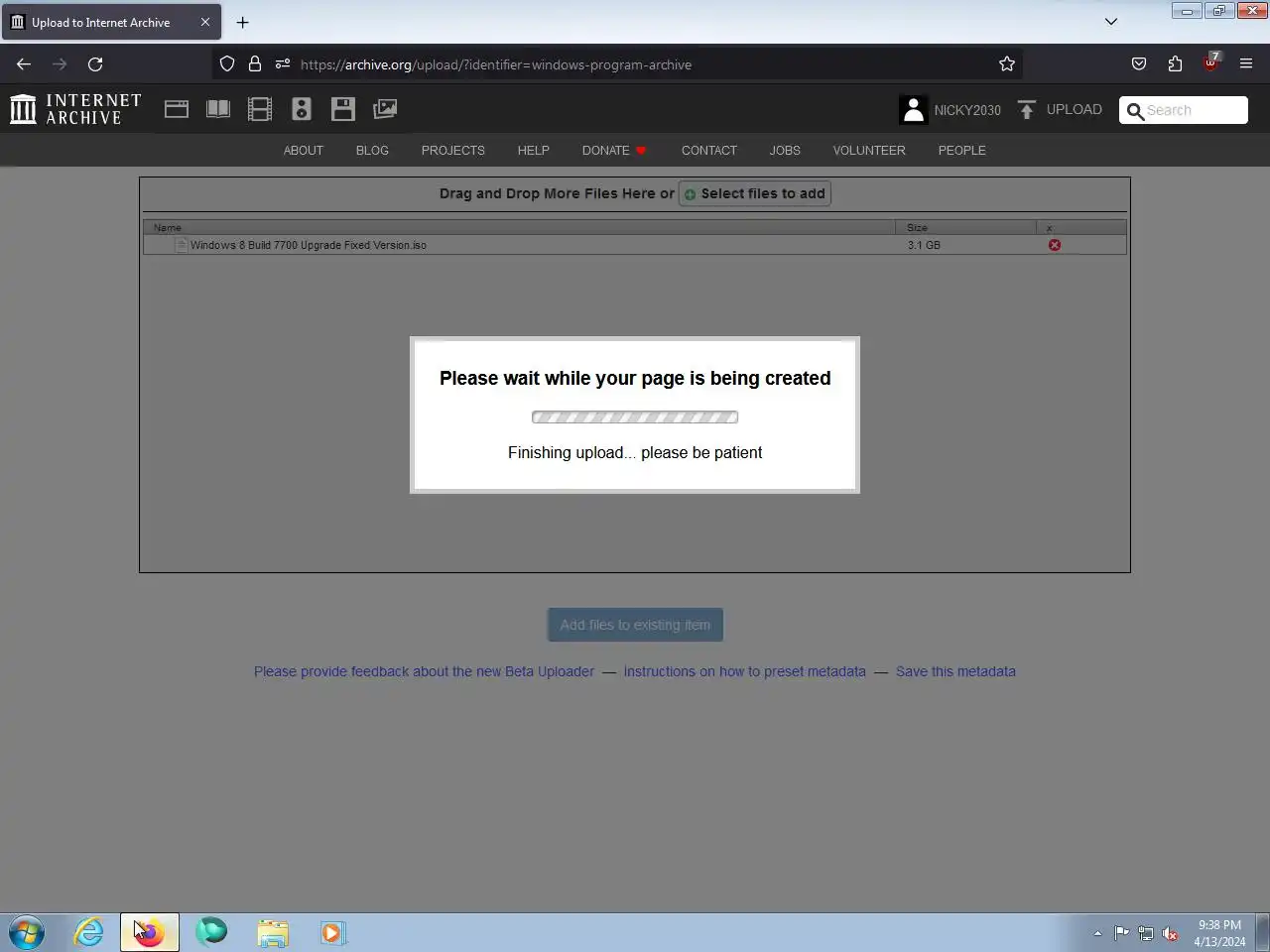Open the Firefox extensions puzzle icon
The image size is (1270, 952).
[x=1175, y=64]
